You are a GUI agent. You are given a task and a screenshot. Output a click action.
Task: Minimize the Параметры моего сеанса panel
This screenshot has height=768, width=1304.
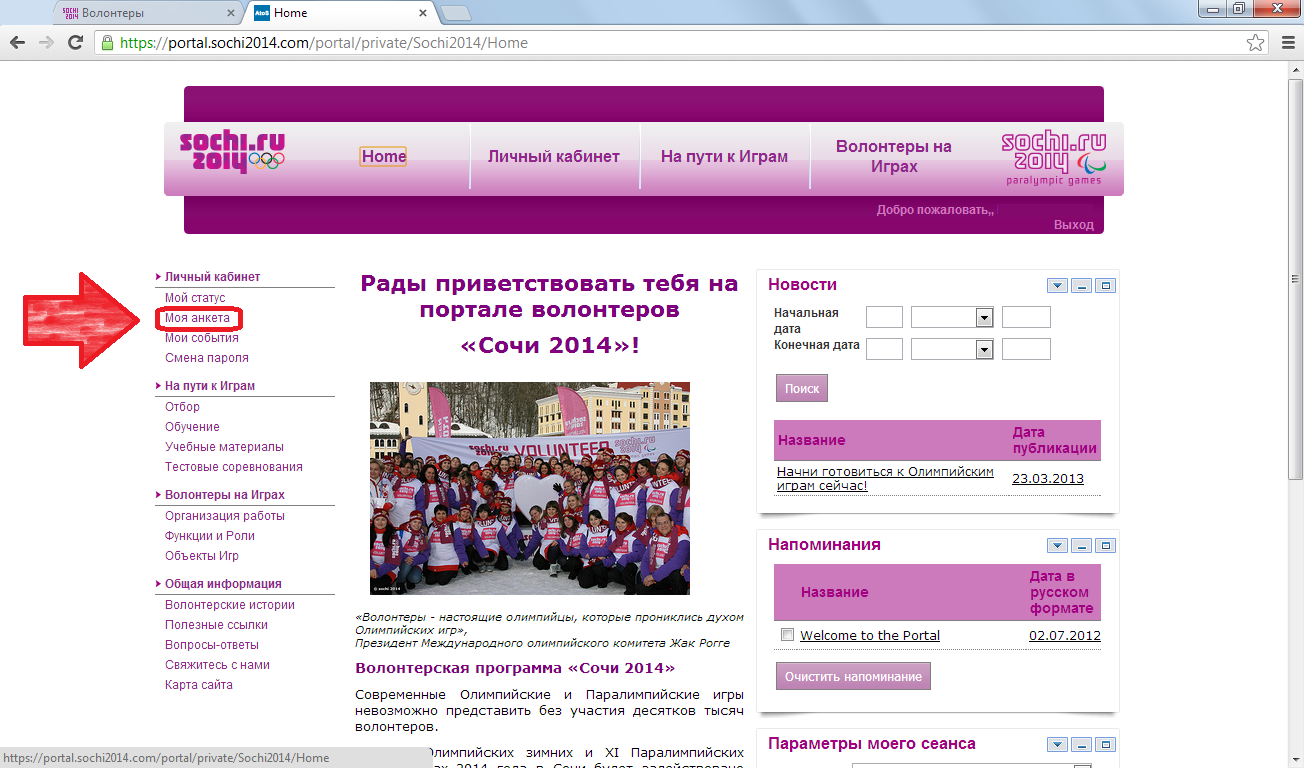1082,745
